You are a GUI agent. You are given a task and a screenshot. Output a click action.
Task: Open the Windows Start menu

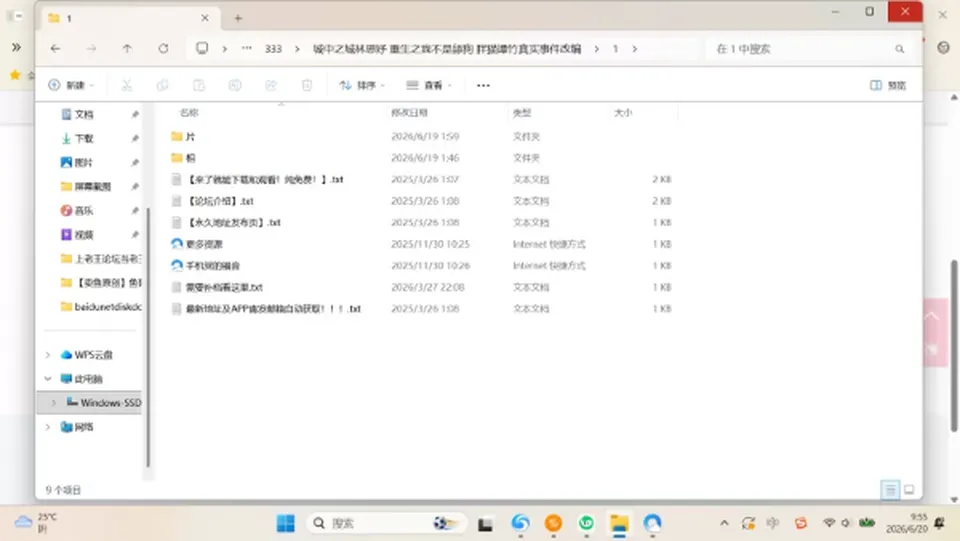tap(285, 523)
